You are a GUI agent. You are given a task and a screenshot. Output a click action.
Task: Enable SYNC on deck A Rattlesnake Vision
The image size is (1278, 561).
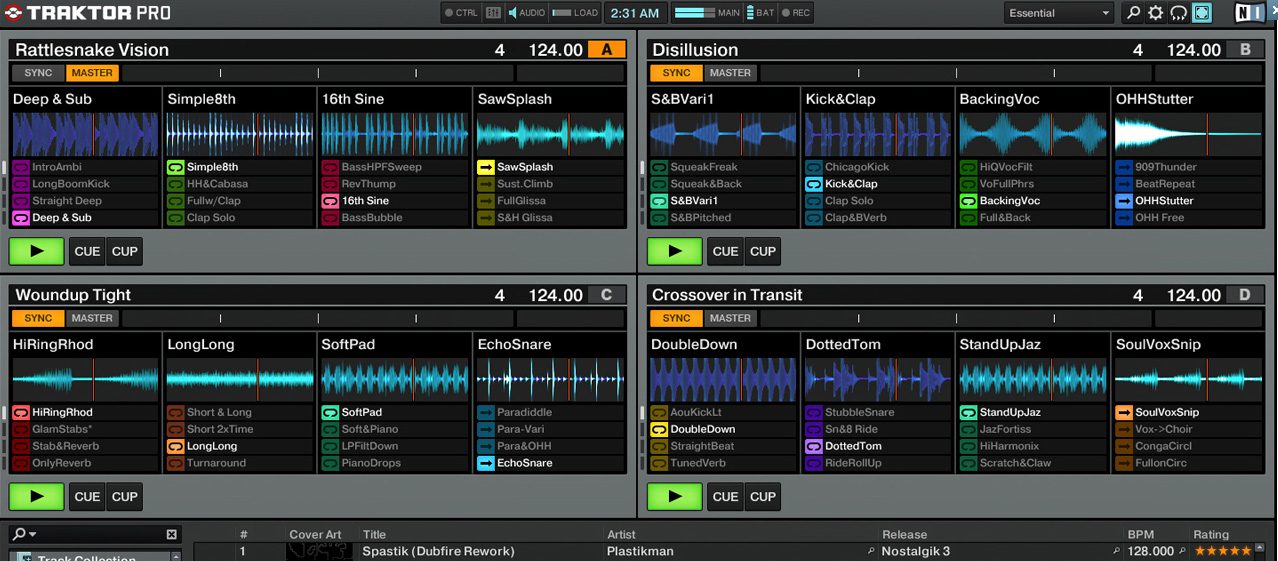[x=38, y=73]
